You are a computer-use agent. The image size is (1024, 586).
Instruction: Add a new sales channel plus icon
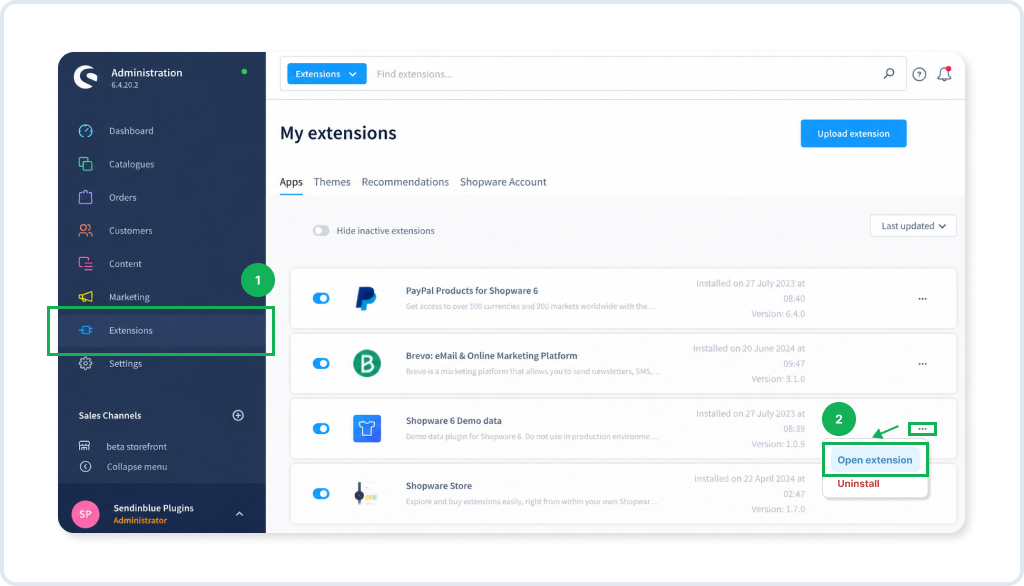(x=238, y=415)
